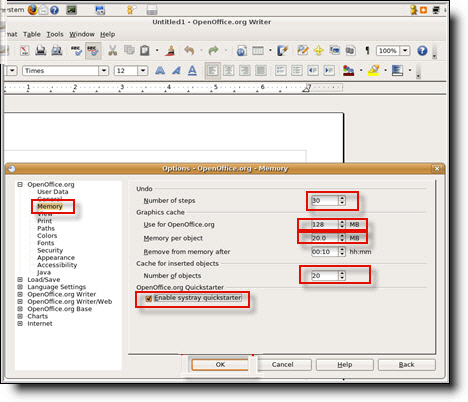Set Centered paragraph alignment
Viewport: 468px width, 402px height.
229,70
